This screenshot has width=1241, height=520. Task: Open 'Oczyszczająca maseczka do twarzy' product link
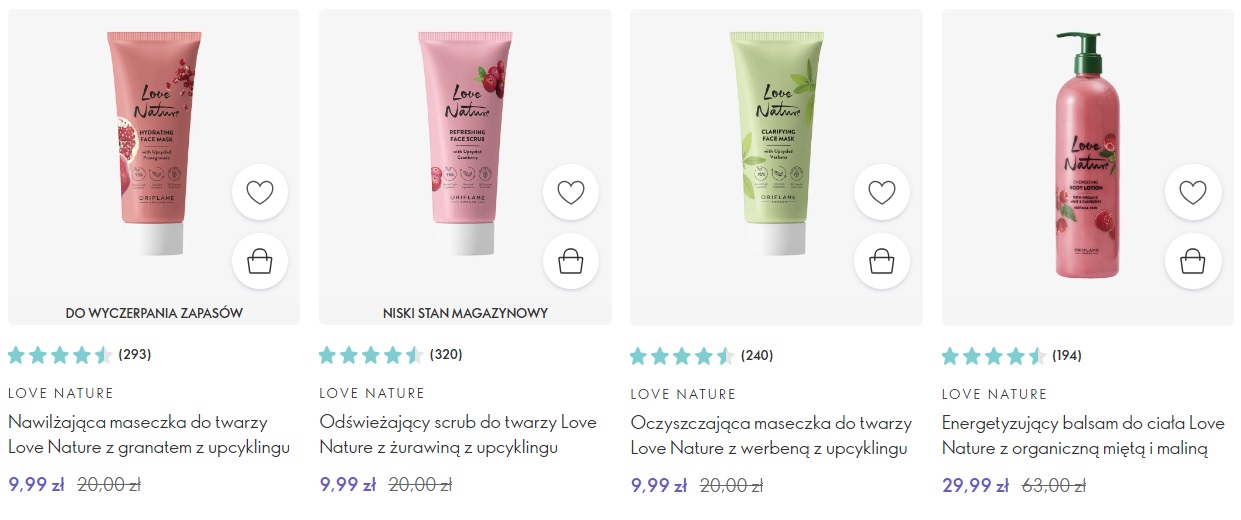(771, 435)
